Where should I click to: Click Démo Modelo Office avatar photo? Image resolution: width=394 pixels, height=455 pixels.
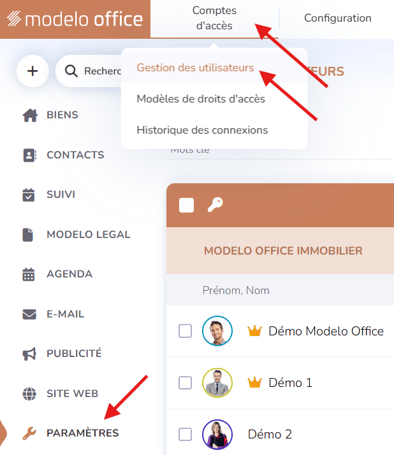(217, 331)
